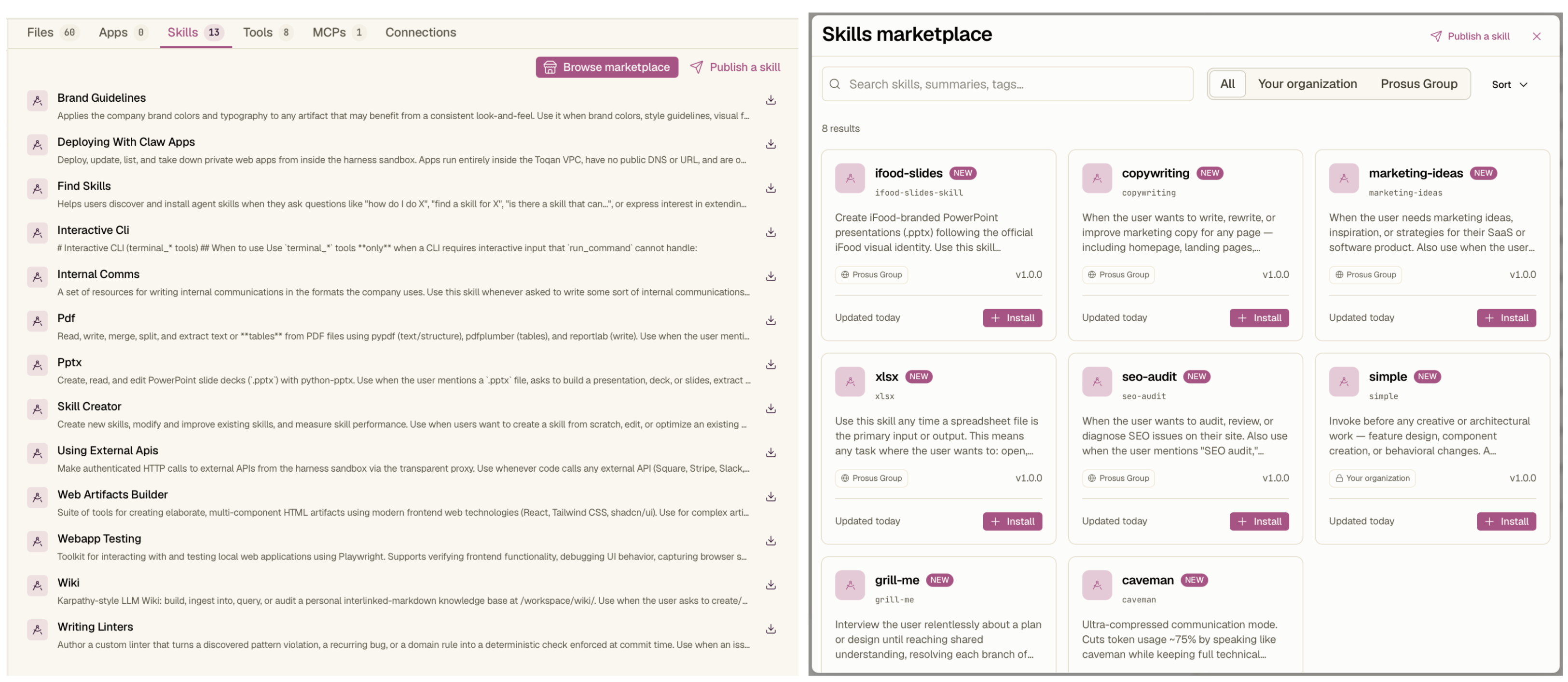Filter marketplace by Your organization

point(1307,84)
